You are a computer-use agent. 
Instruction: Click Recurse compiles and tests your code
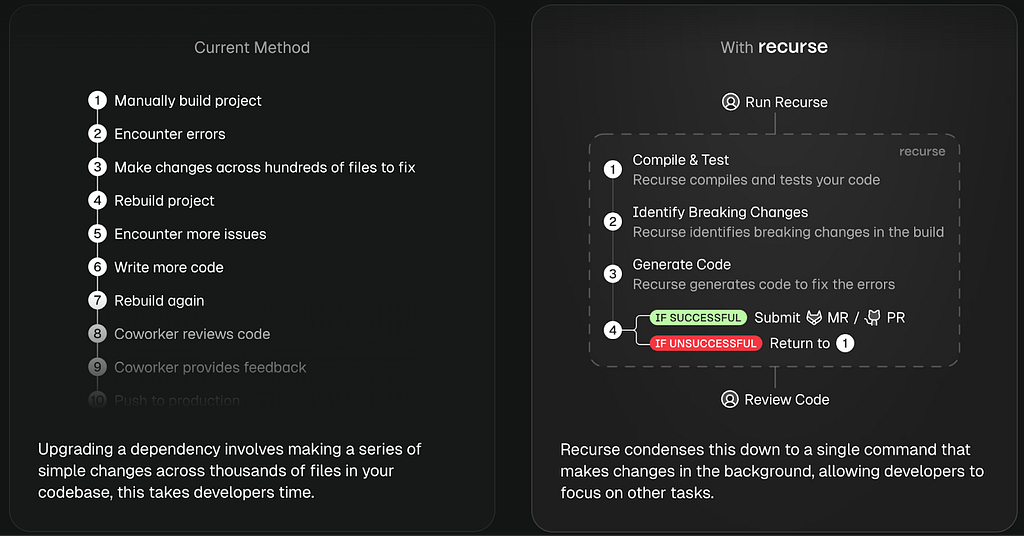756,180
